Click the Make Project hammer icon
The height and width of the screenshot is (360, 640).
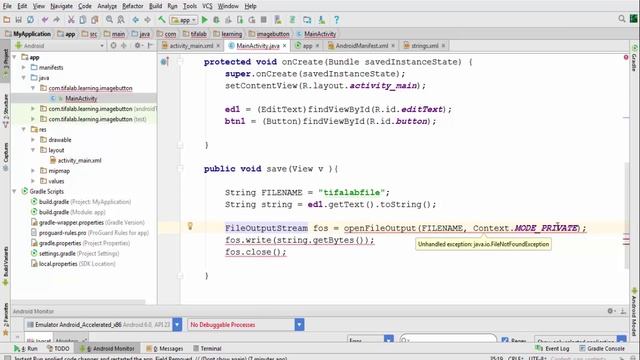[x=162, y=20]
